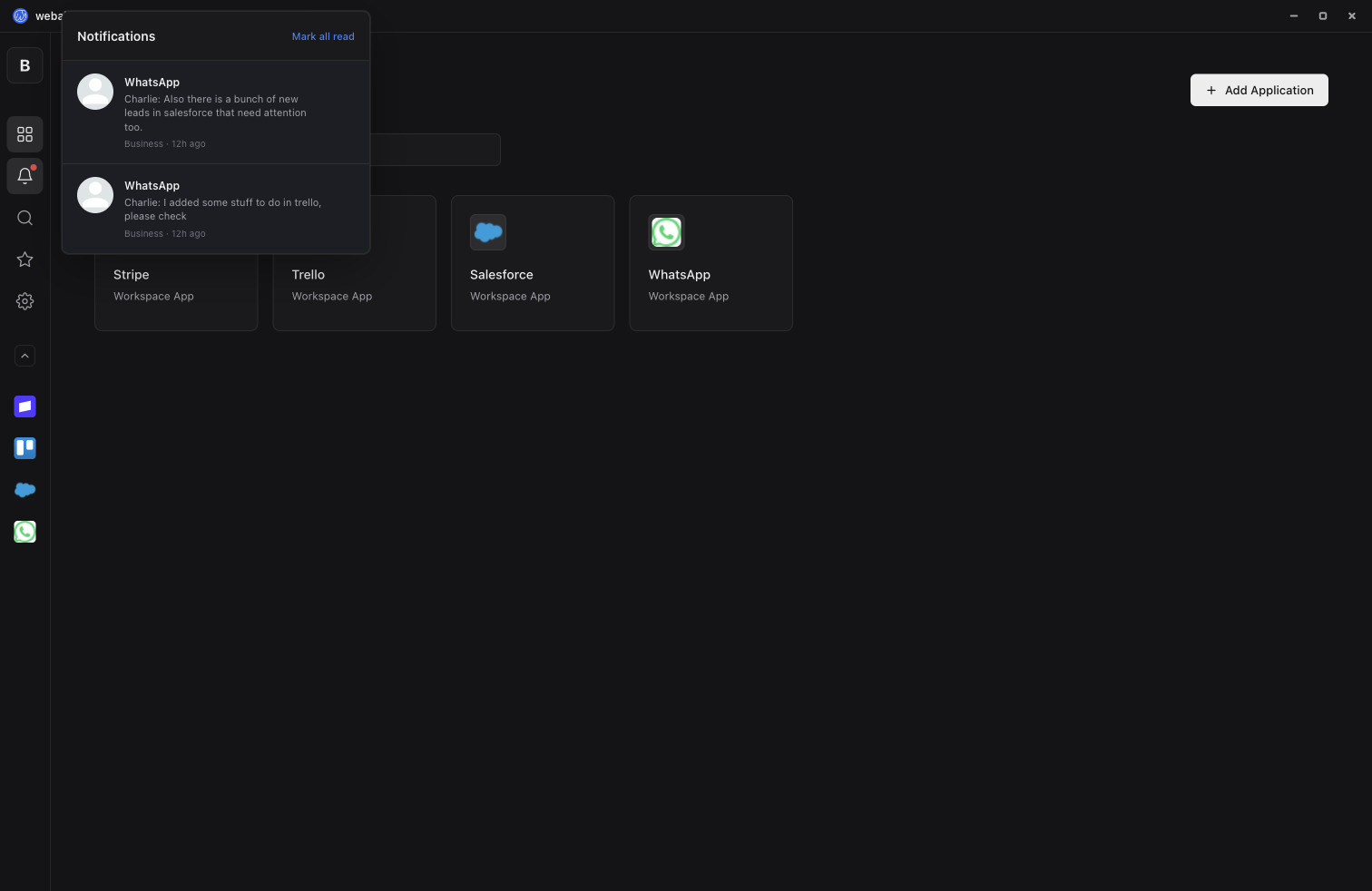Click the WhatsApp logo icon on card
The height and width of the screenshot is (891, 1372).
(666, 232)
